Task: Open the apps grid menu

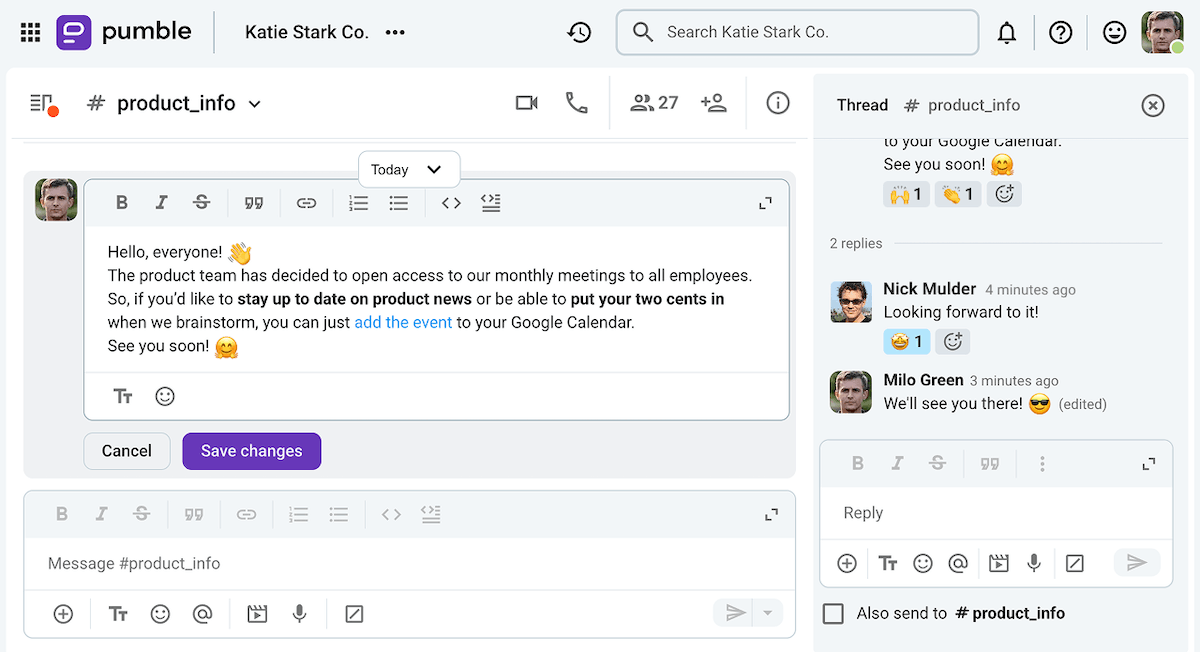Action: point(30,31)
